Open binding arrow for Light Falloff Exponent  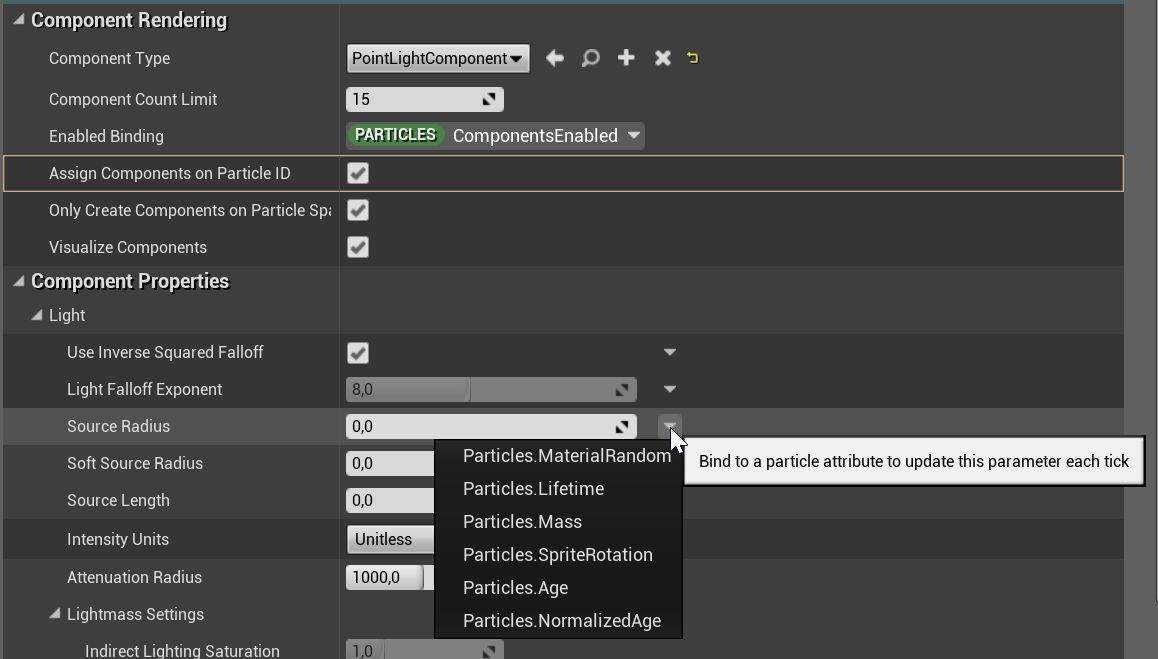670,389
